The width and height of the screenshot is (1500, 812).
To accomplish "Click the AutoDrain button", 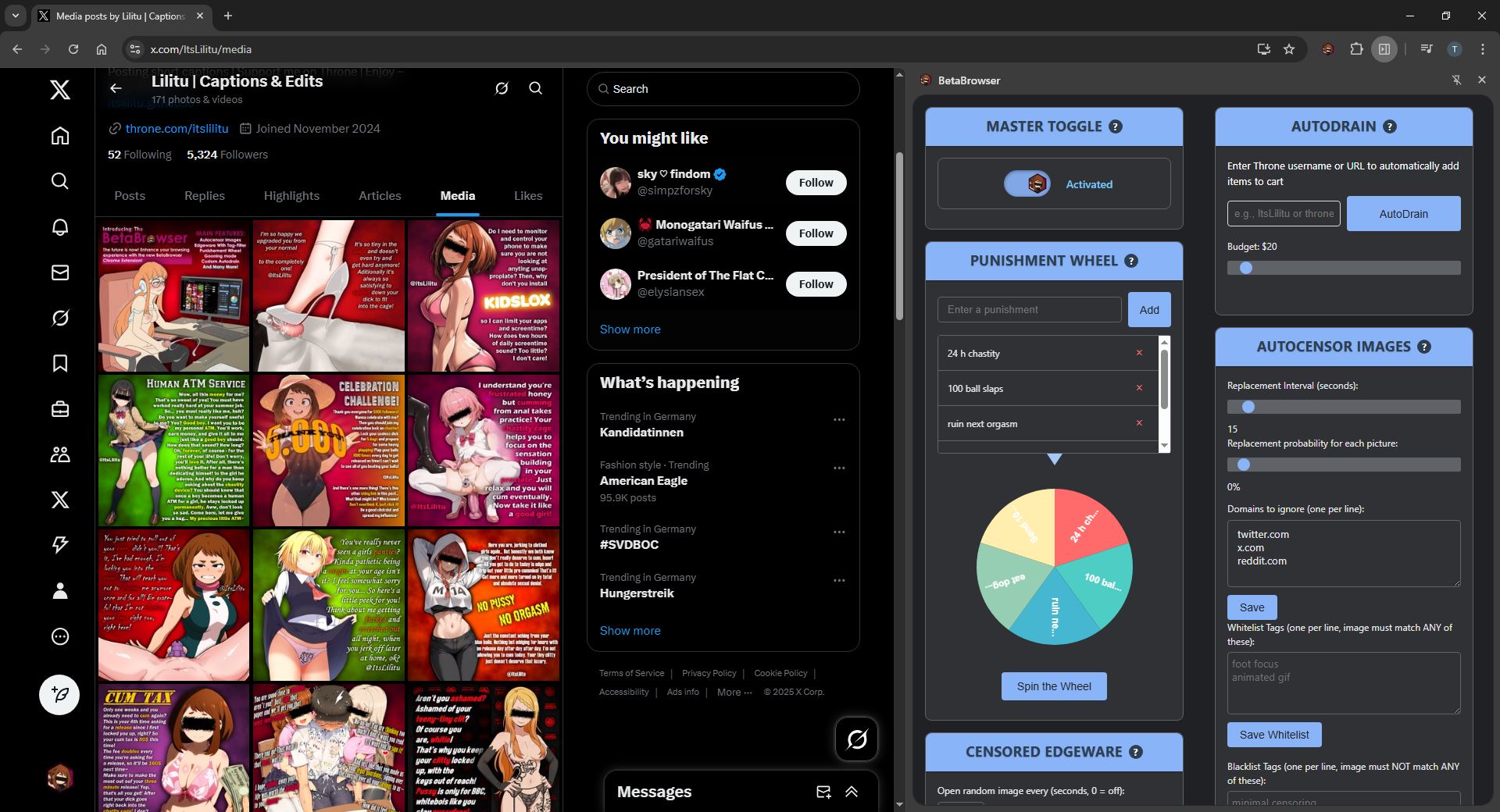I will pos(1403,213).
